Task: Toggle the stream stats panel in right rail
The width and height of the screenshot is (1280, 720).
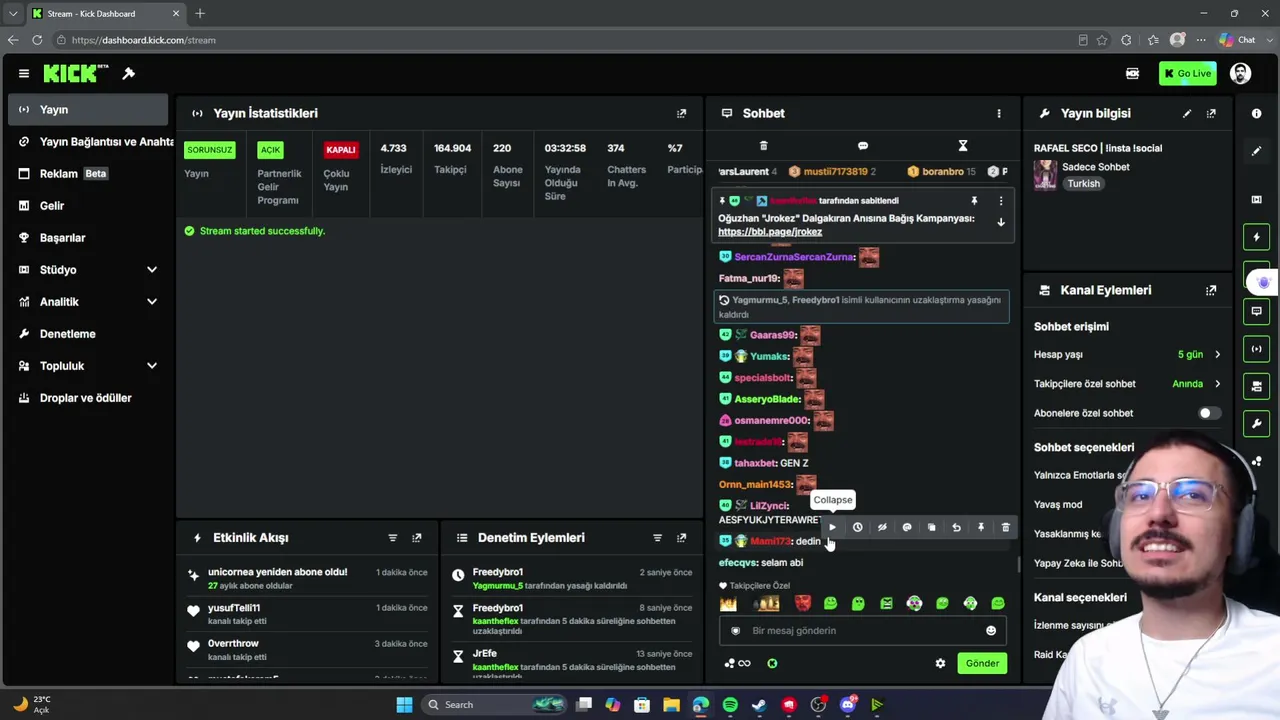Action: pyautogui.click(x=1257, y=349)
